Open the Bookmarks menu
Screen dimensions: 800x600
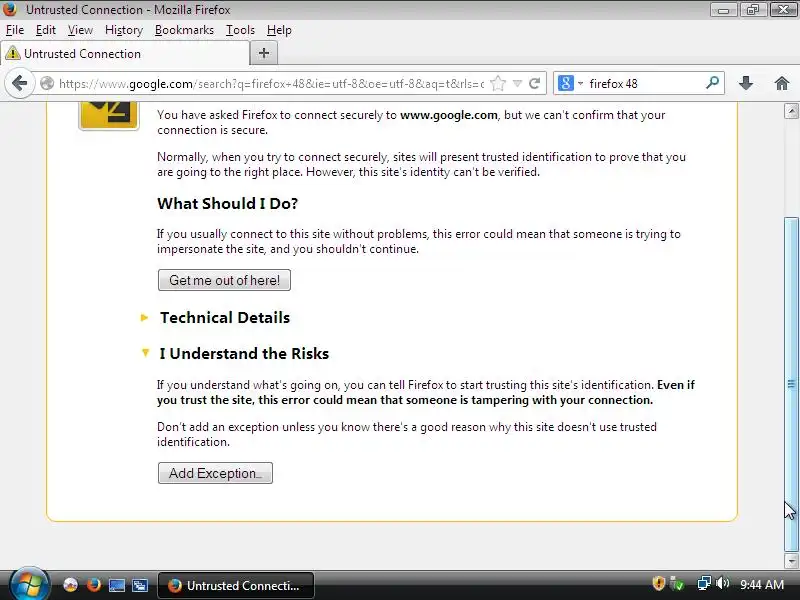pos(184,30)
